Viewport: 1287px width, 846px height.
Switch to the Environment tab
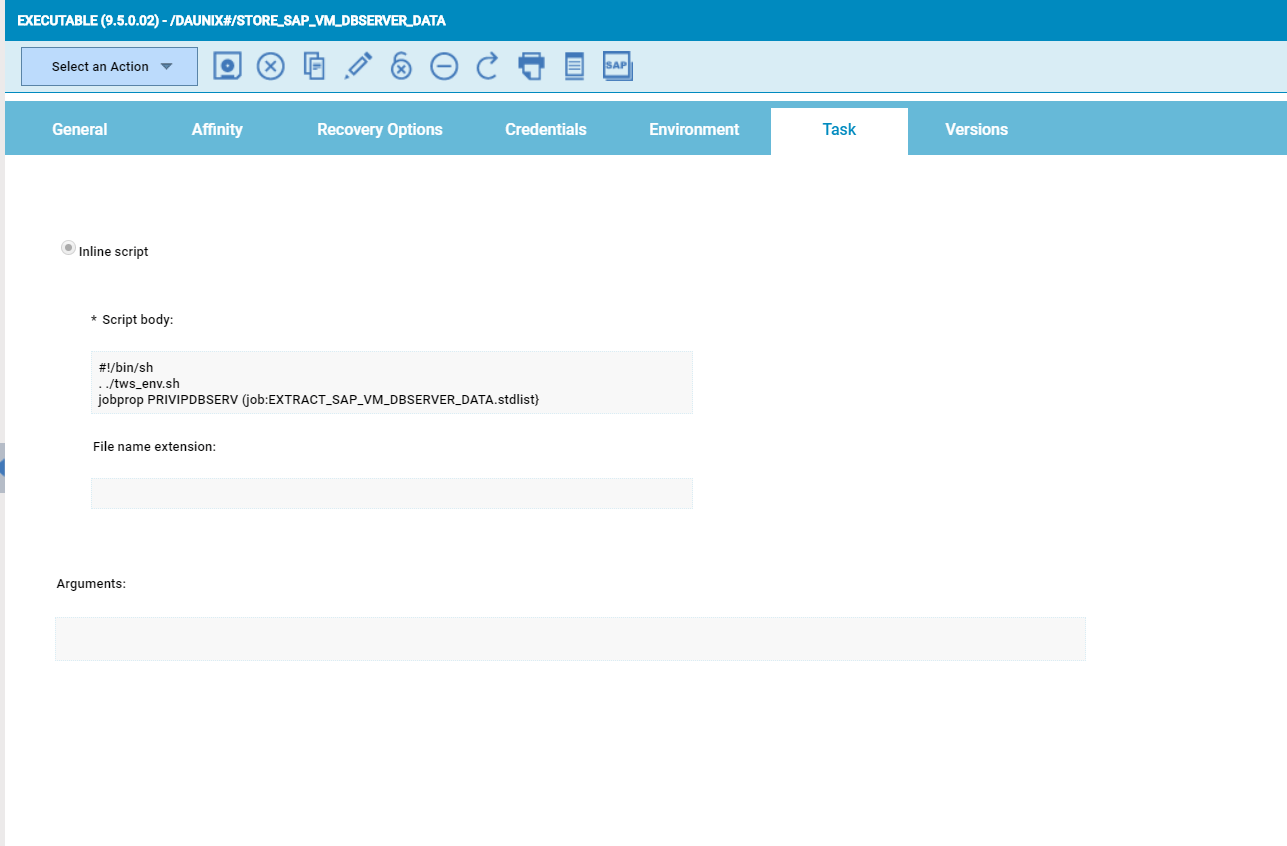694,129
